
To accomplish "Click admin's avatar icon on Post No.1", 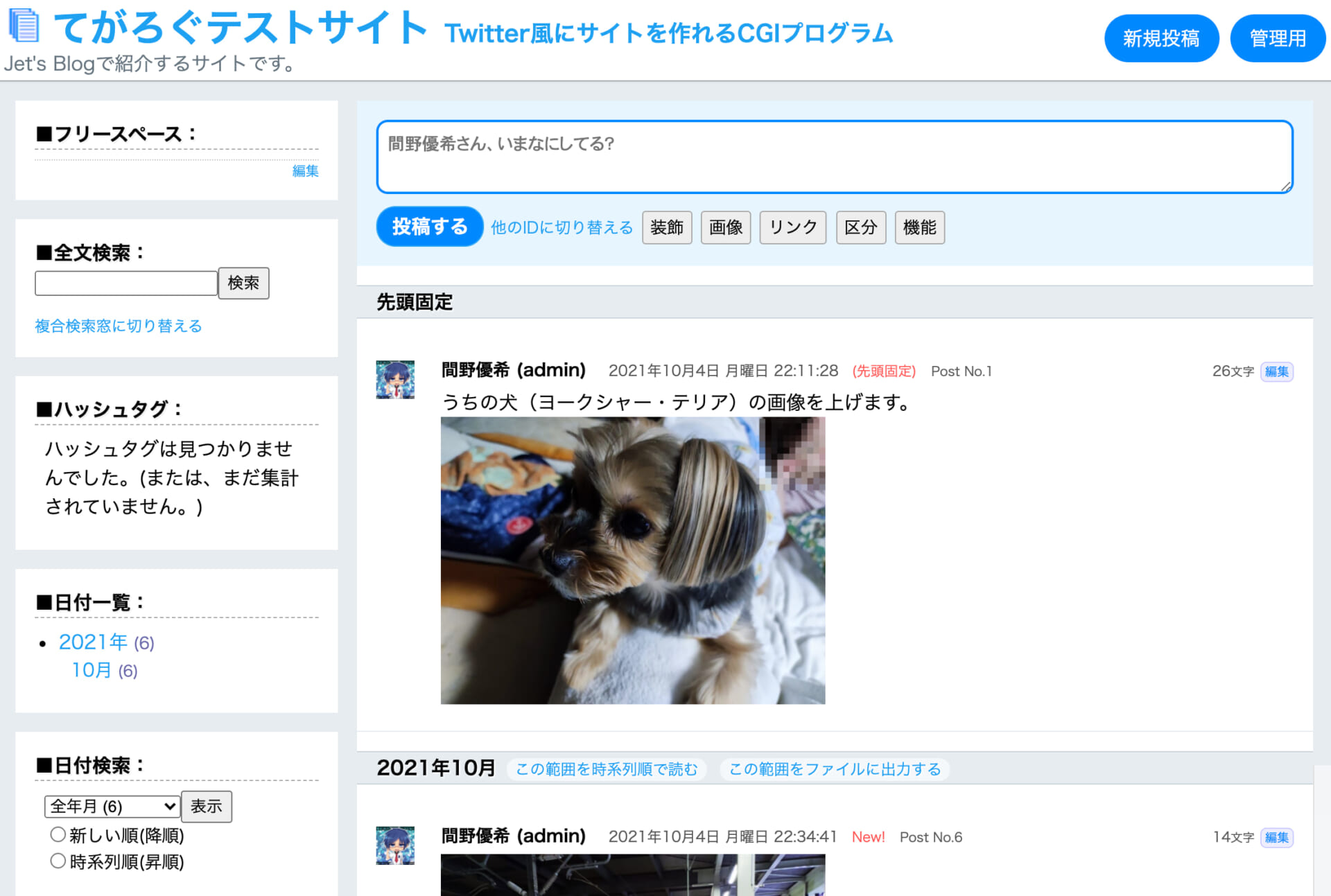I will pos(394,378).
